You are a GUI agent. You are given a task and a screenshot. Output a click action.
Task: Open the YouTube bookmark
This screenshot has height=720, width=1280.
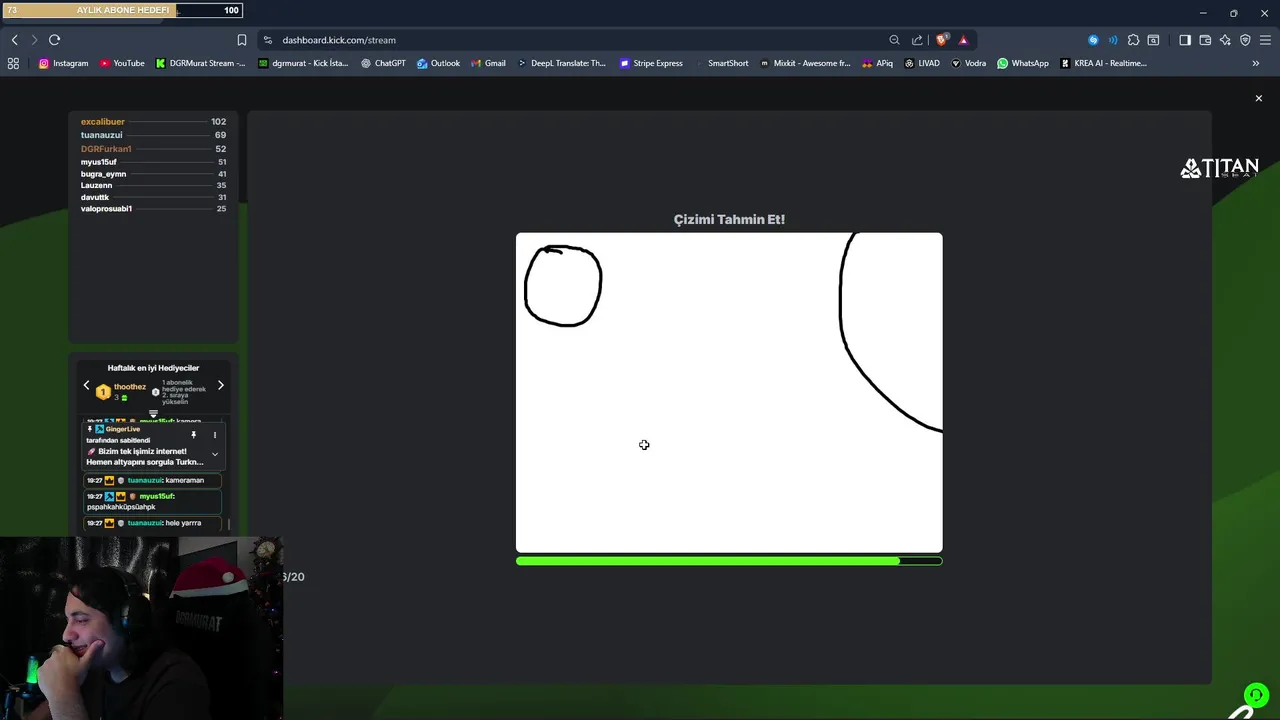pos(122,63)
